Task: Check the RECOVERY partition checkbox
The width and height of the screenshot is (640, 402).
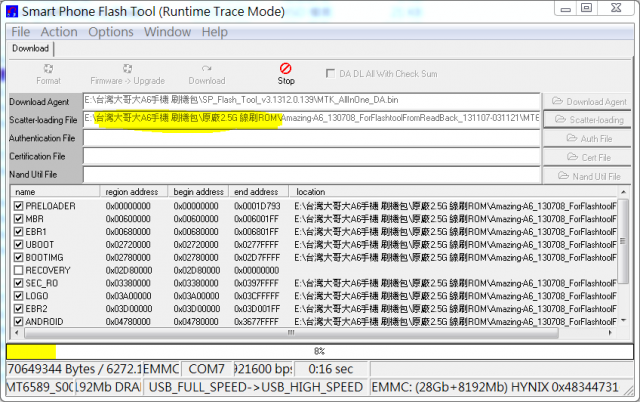Action: [x=18, y=270]
